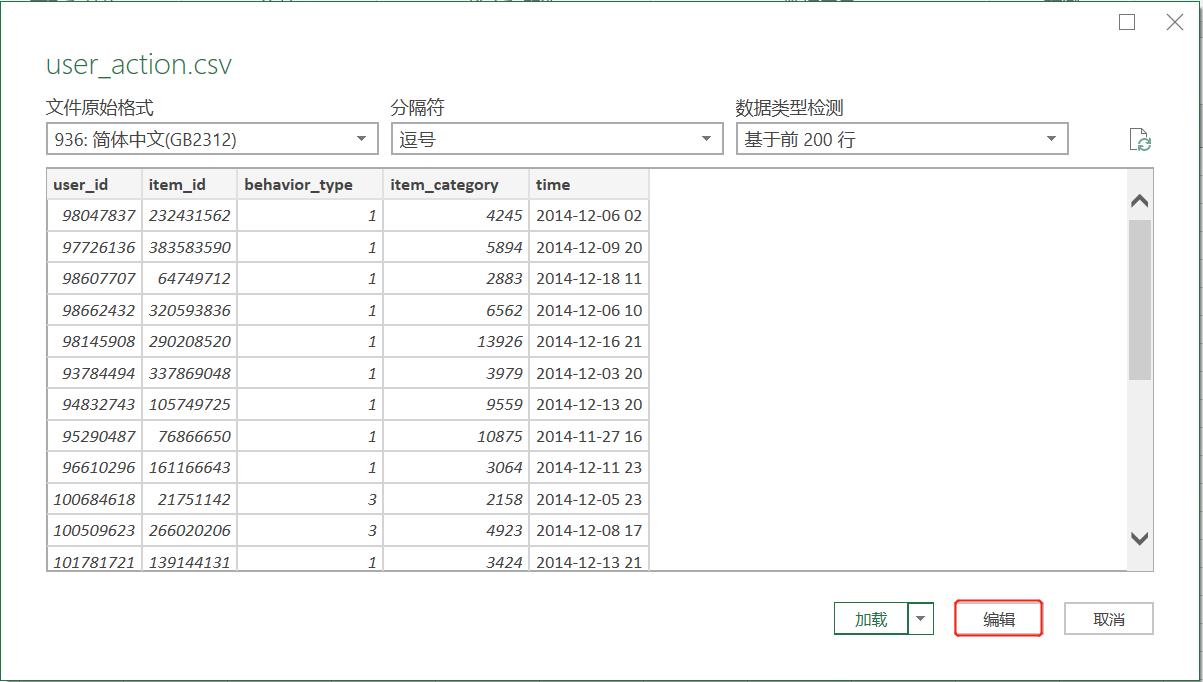
Task: Select the item_category column header
Action: click(x=443, y=184)
